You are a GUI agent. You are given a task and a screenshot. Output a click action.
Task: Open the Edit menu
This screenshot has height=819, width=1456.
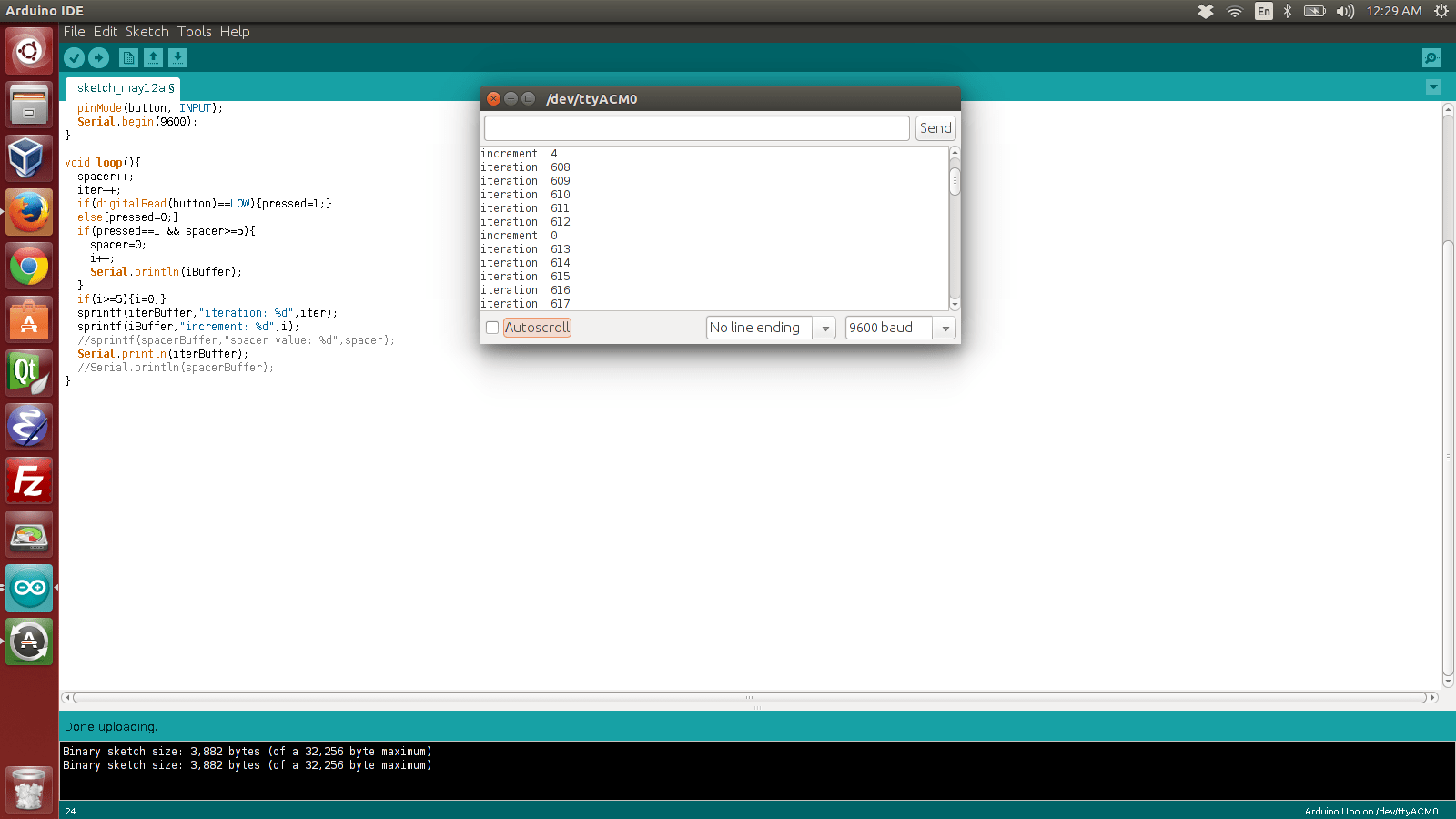pyautogui.click(x=106, y=32)
